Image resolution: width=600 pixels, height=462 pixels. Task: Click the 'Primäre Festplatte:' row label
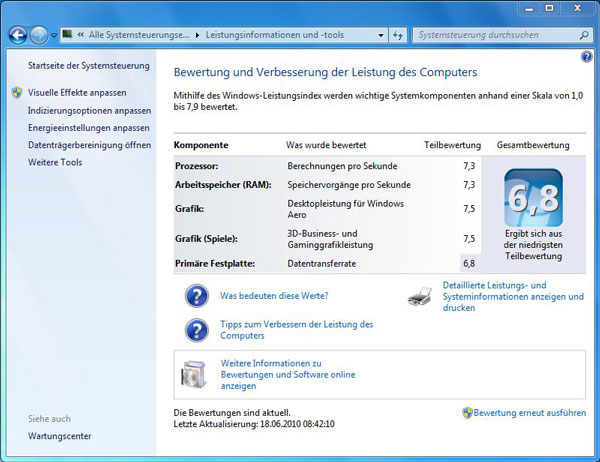(x=215, y=264)
